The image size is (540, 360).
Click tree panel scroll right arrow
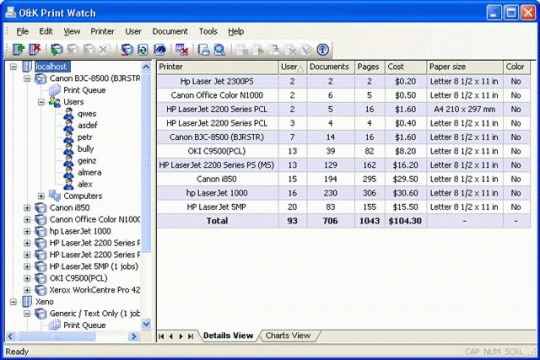[134, 336]
